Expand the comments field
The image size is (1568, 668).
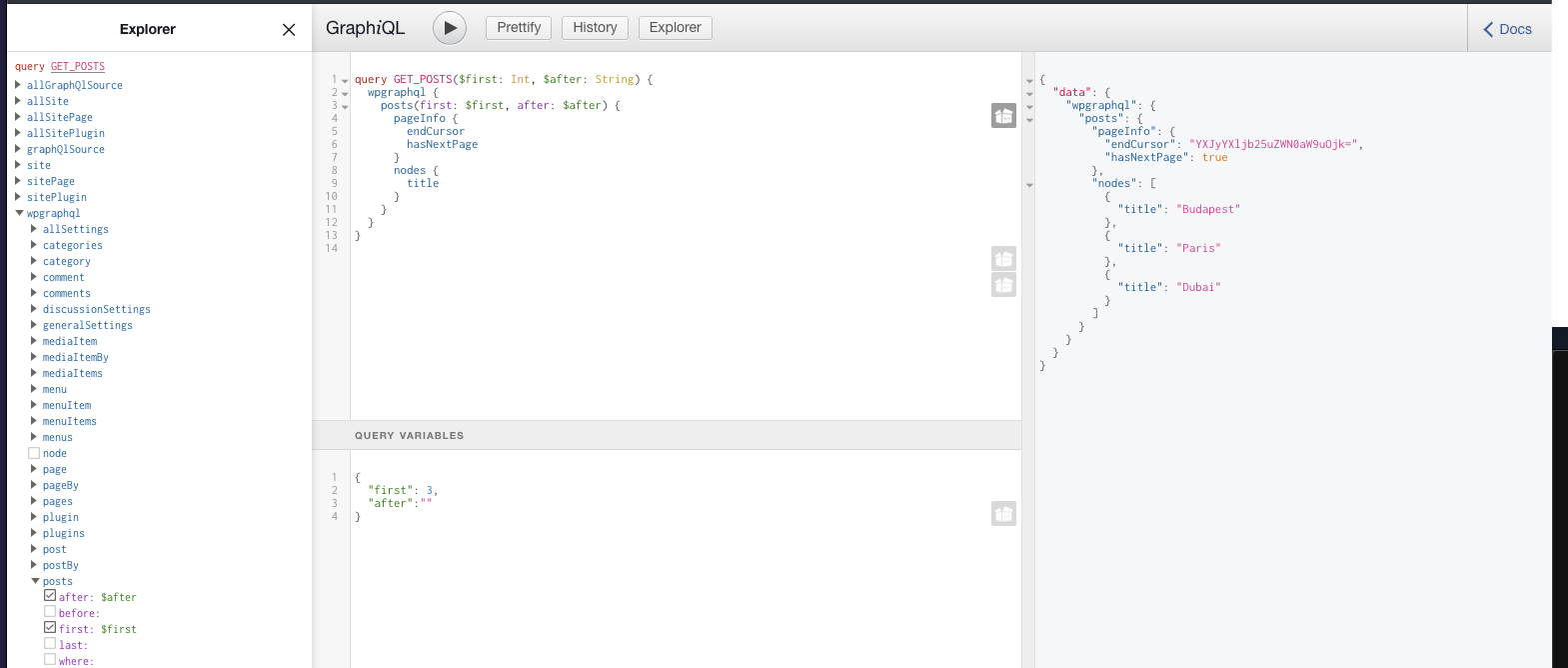click(34, 293)
